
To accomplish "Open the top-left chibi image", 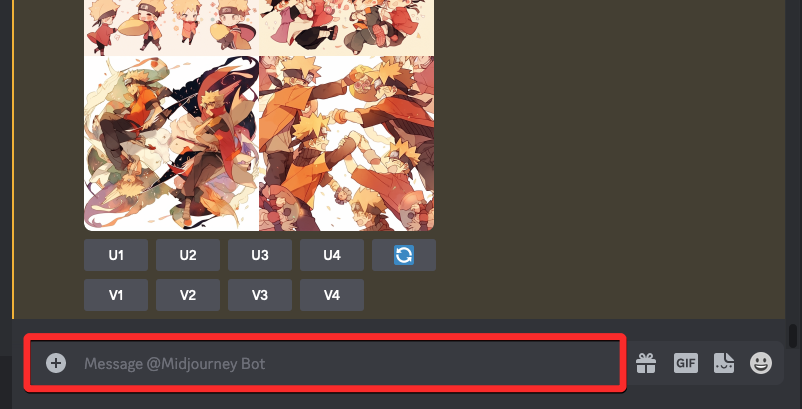I will point(171,28).
